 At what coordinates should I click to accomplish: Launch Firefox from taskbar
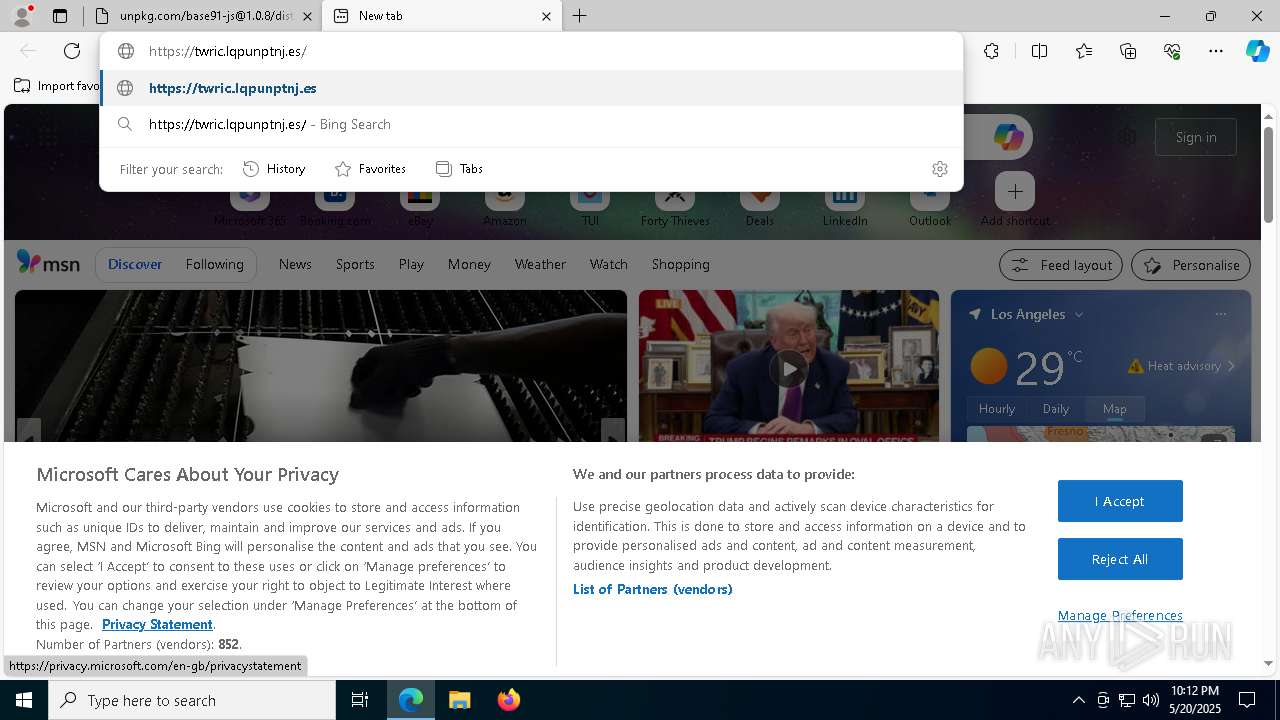point(508,700)
